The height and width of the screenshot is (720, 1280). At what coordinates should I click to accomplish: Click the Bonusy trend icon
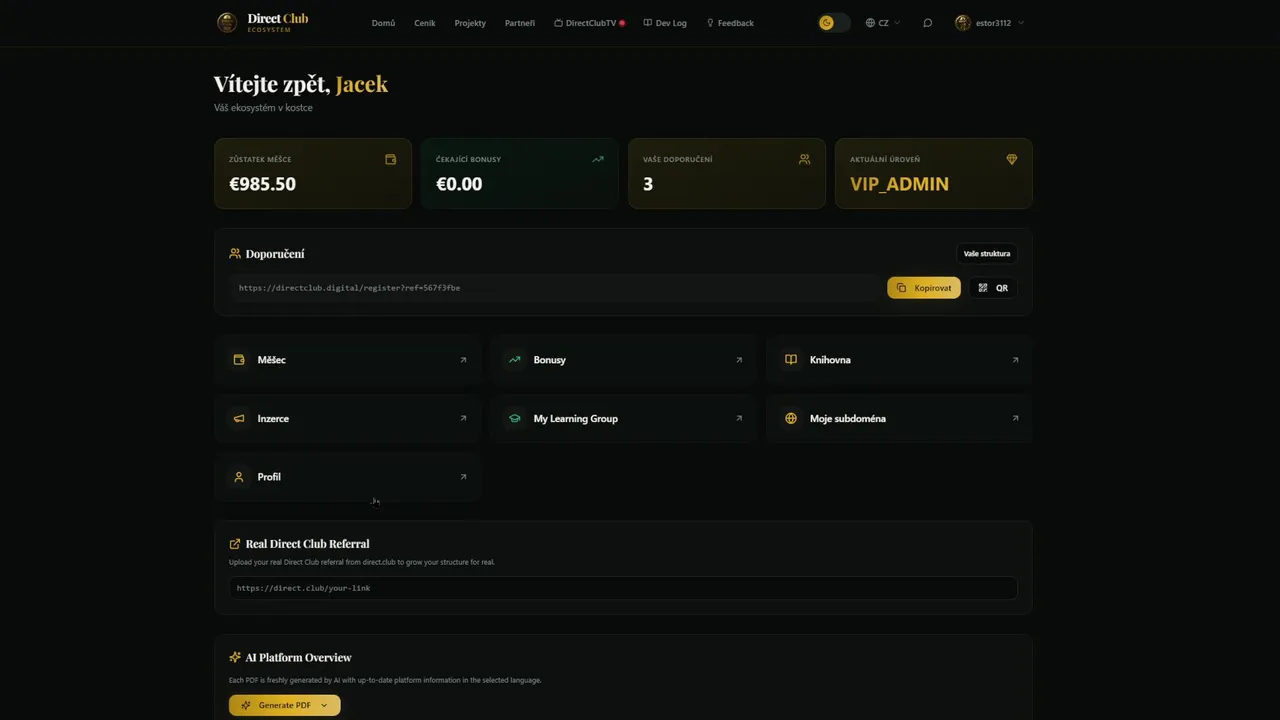point(515,360)
